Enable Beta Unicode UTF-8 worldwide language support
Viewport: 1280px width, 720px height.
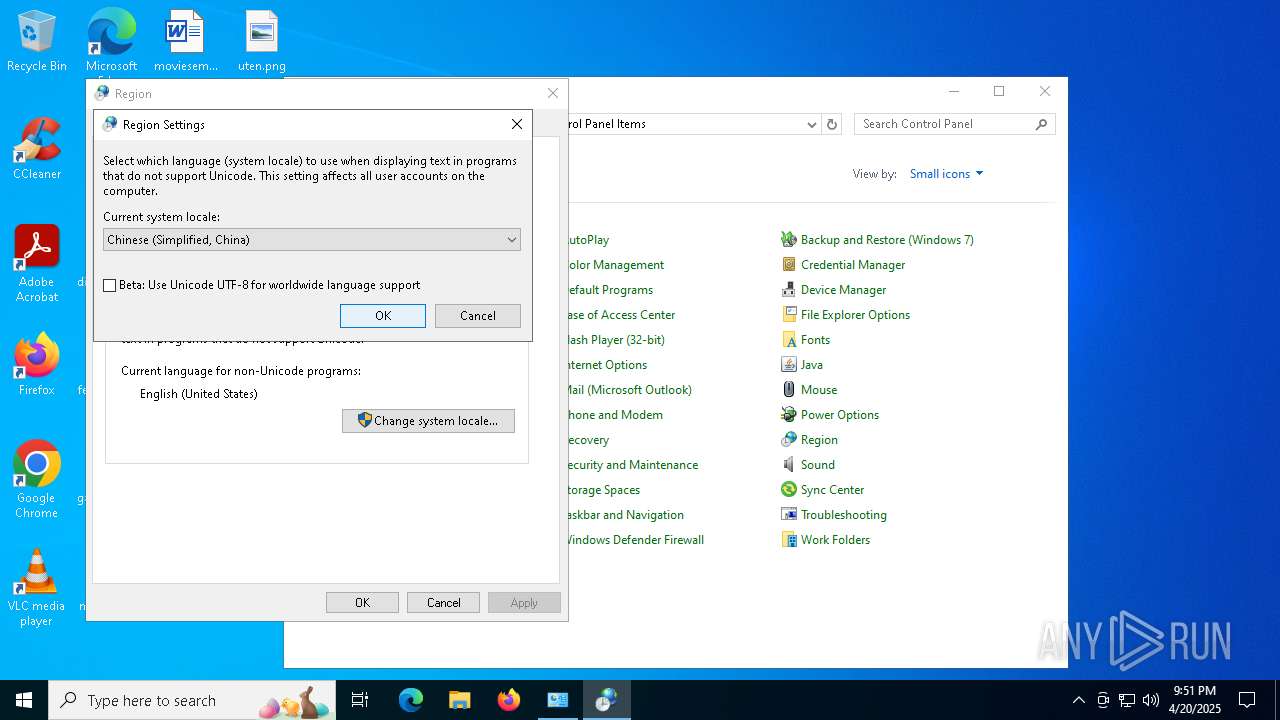click(110, 285)
